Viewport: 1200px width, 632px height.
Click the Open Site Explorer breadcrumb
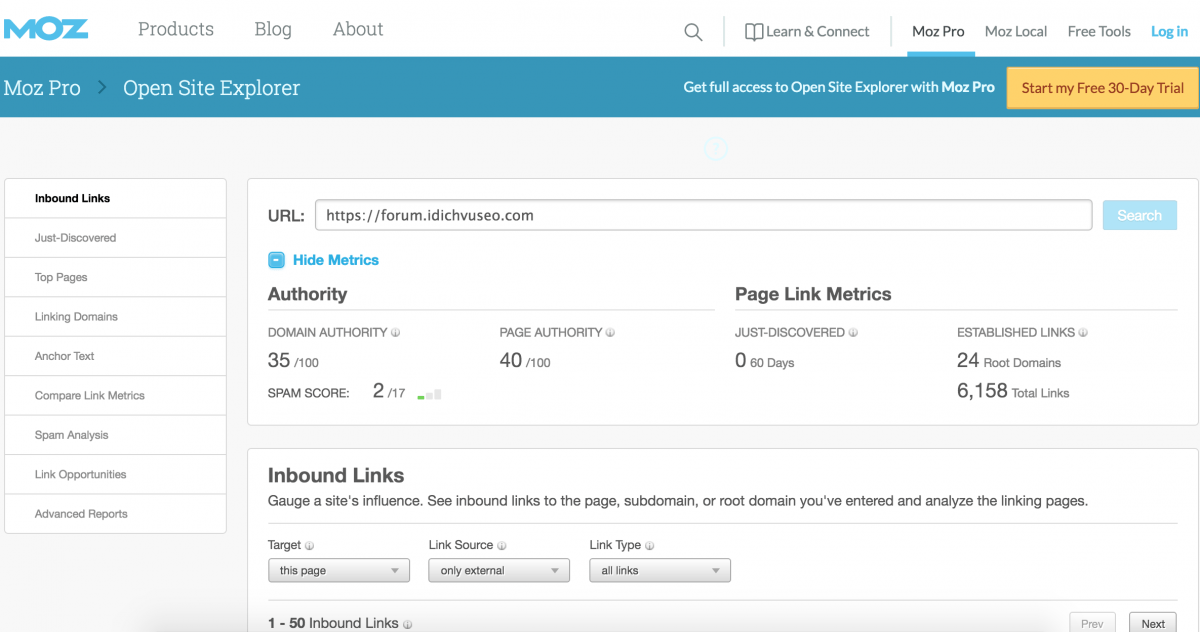[211, 88]
